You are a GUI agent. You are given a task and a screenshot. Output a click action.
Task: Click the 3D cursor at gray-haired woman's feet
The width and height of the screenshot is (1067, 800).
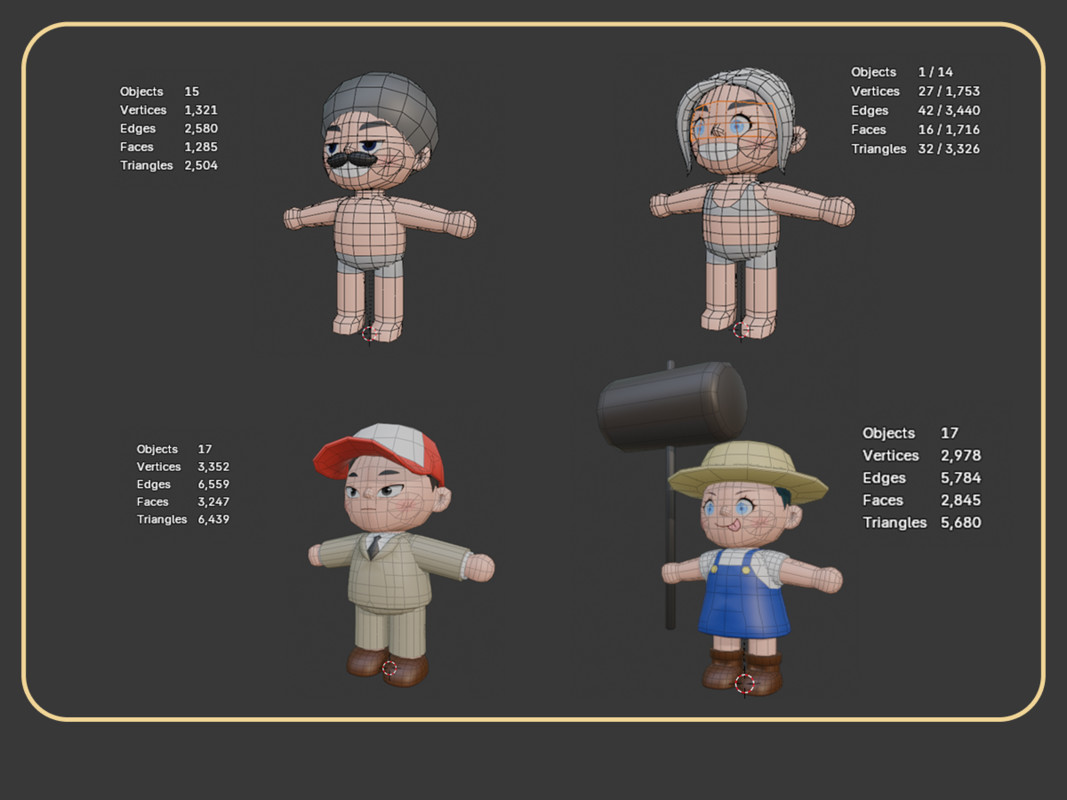pos(741,331)
